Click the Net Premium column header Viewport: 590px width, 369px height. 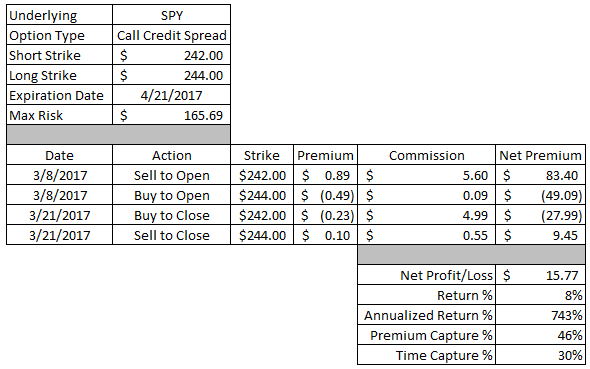[x=540, y=155]
